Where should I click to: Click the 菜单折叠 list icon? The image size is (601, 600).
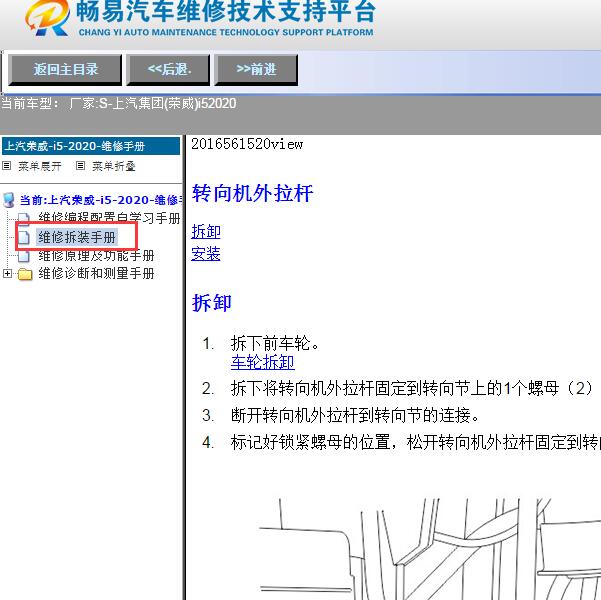[x=80, y=166]
